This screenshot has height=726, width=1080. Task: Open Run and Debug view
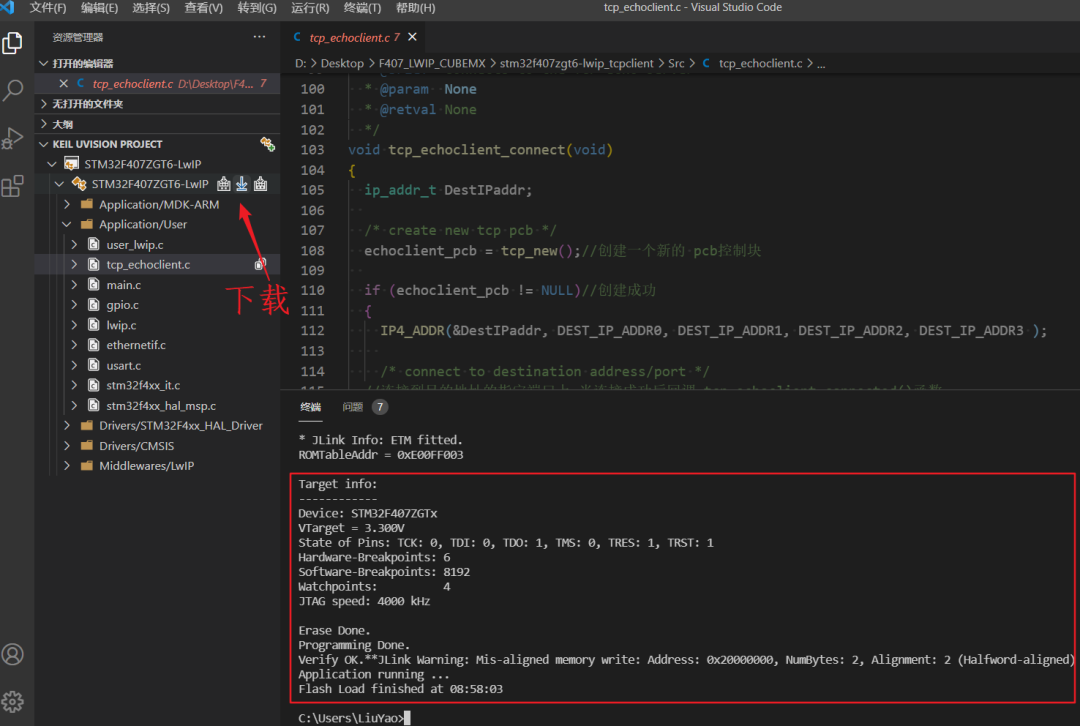(12, 138)
